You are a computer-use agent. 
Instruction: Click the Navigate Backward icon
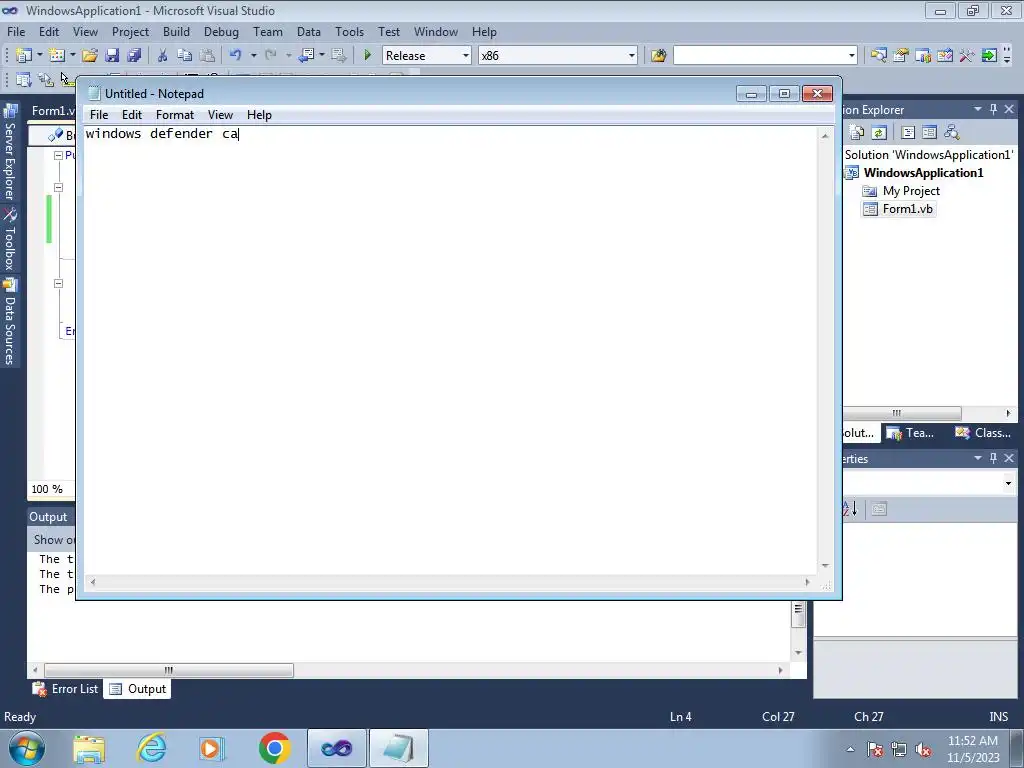pos(306,56)
